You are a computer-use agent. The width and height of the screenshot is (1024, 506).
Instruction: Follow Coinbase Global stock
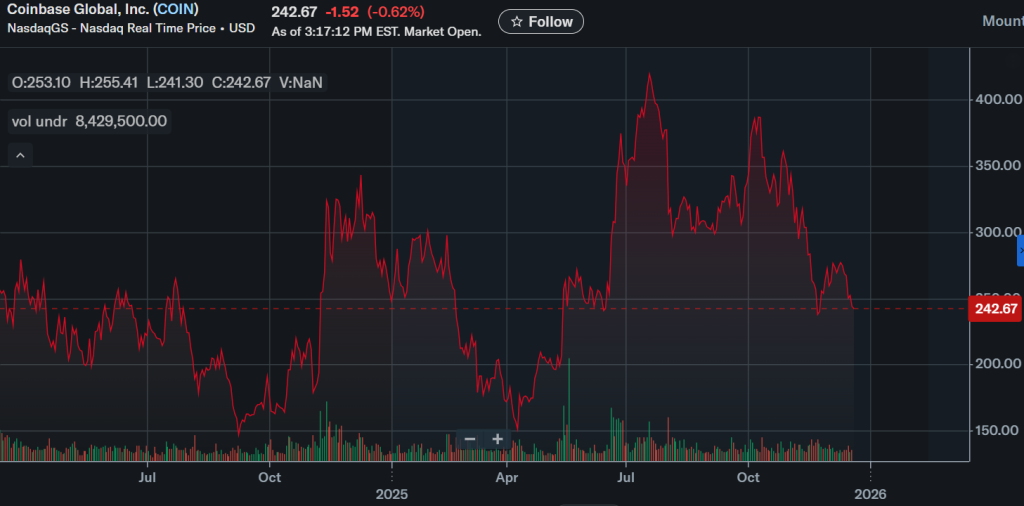(540, 22)
